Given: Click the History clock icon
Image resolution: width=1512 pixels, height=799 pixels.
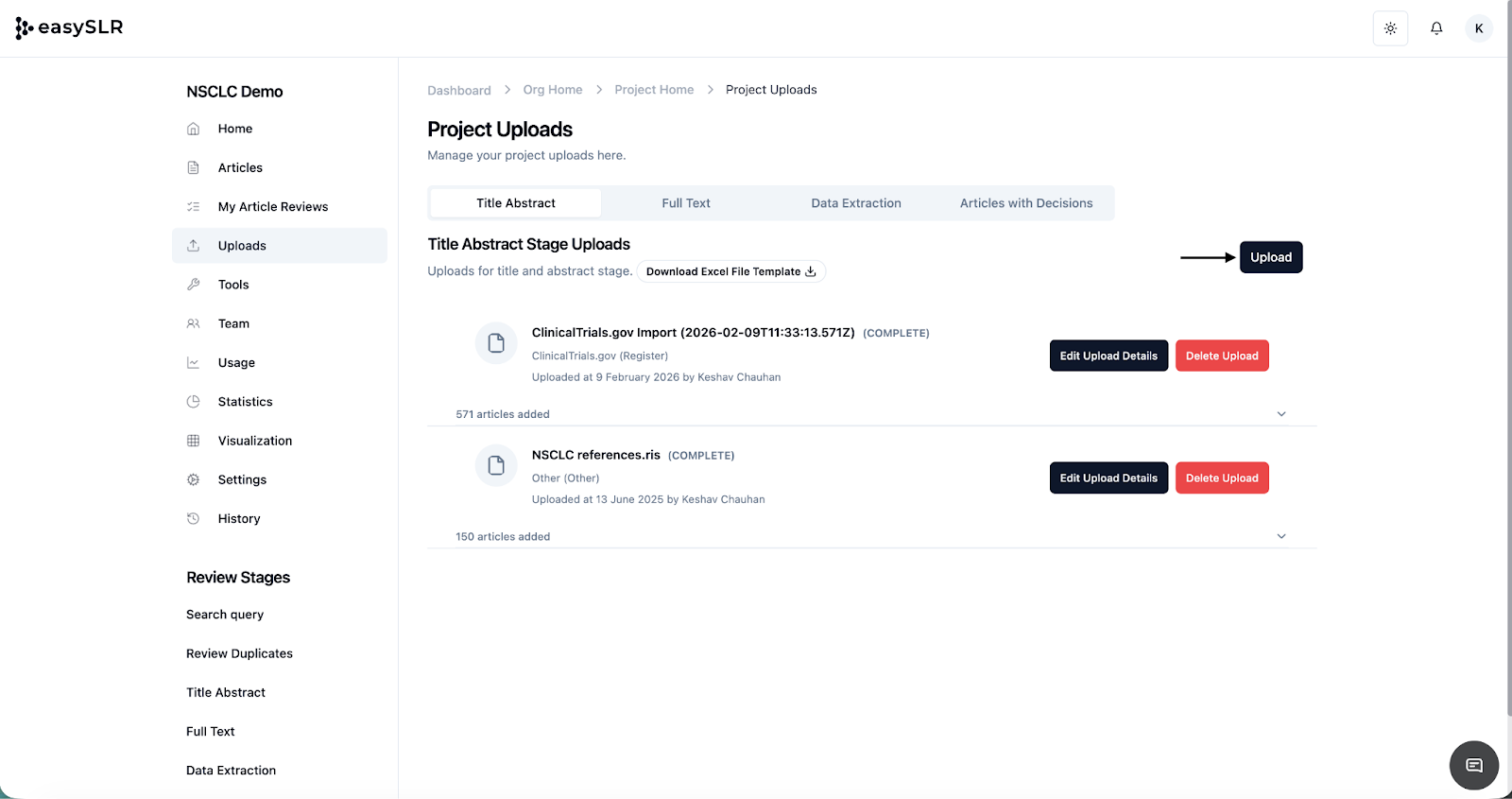Looking at the screenshot, I should point(194,519).
